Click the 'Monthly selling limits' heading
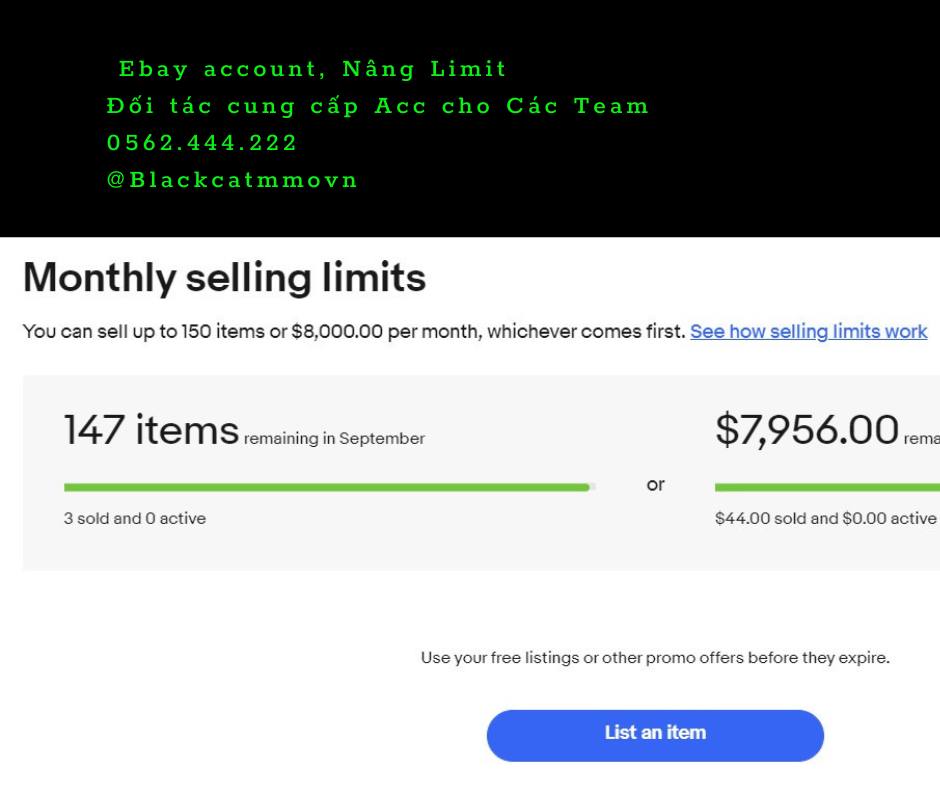Viewport: 940px width, 788px height. pyautogui.click(x=224, y=278)
